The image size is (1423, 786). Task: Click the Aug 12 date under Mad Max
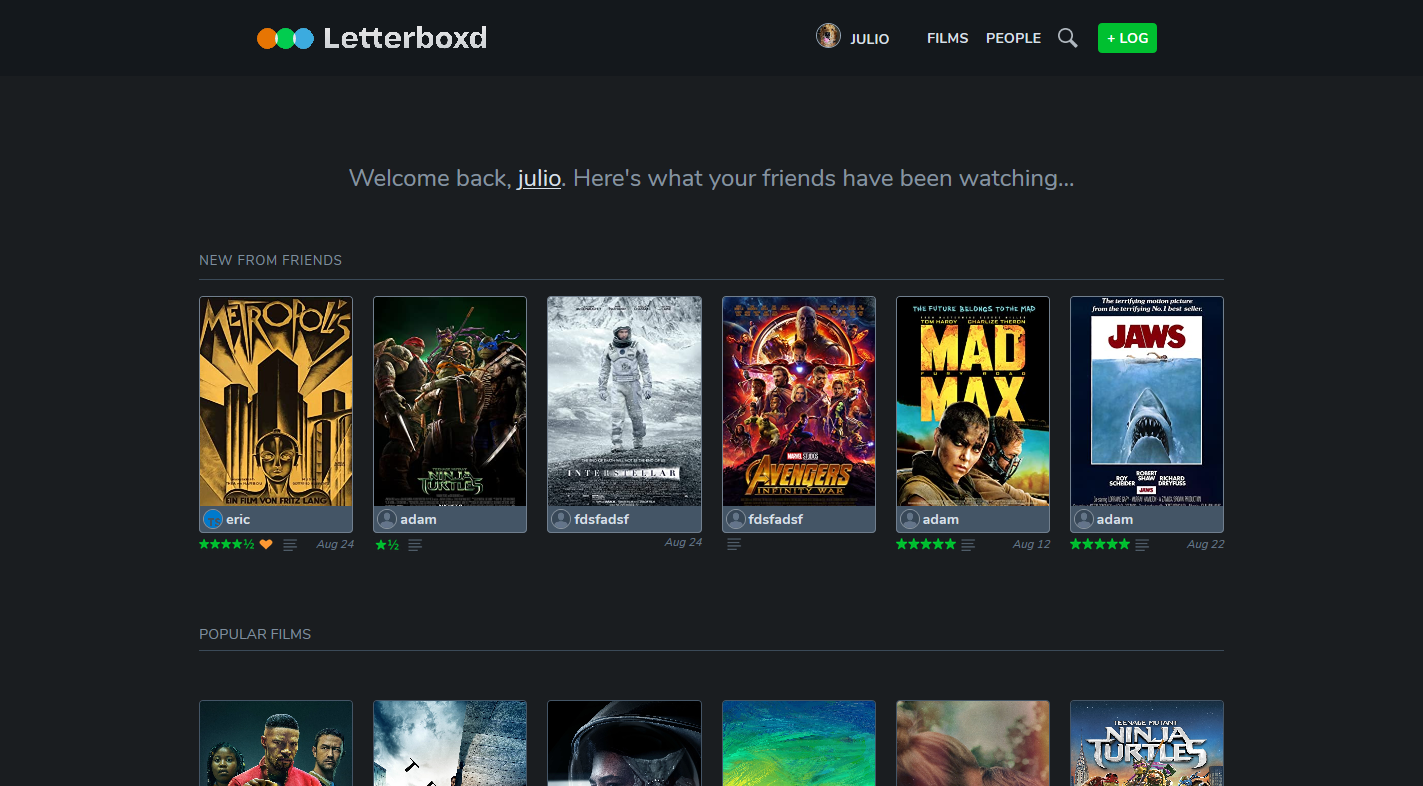(x=1031, y=544)
